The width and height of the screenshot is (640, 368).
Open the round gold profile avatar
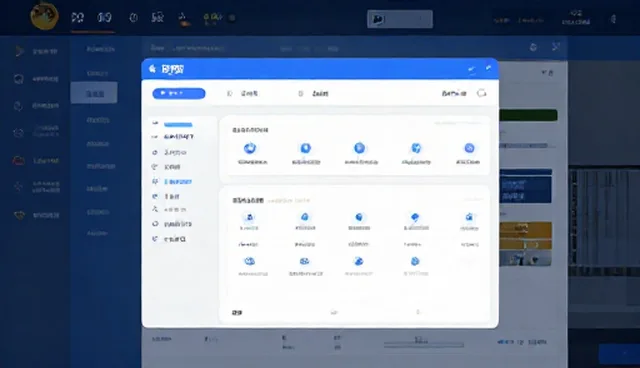pyautogui.click(x=44, y=16)
